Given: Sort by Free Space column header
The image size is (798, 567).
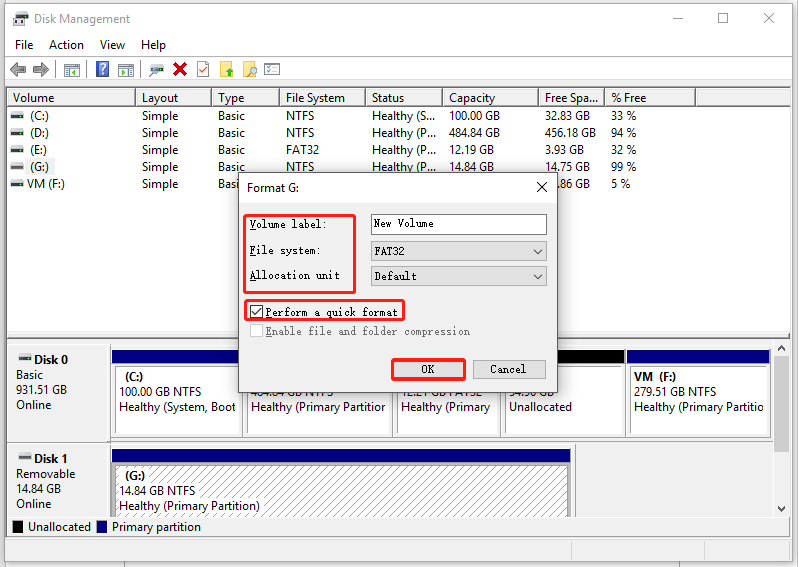Looking at the screenshot, I should click(x=572, y=98).
